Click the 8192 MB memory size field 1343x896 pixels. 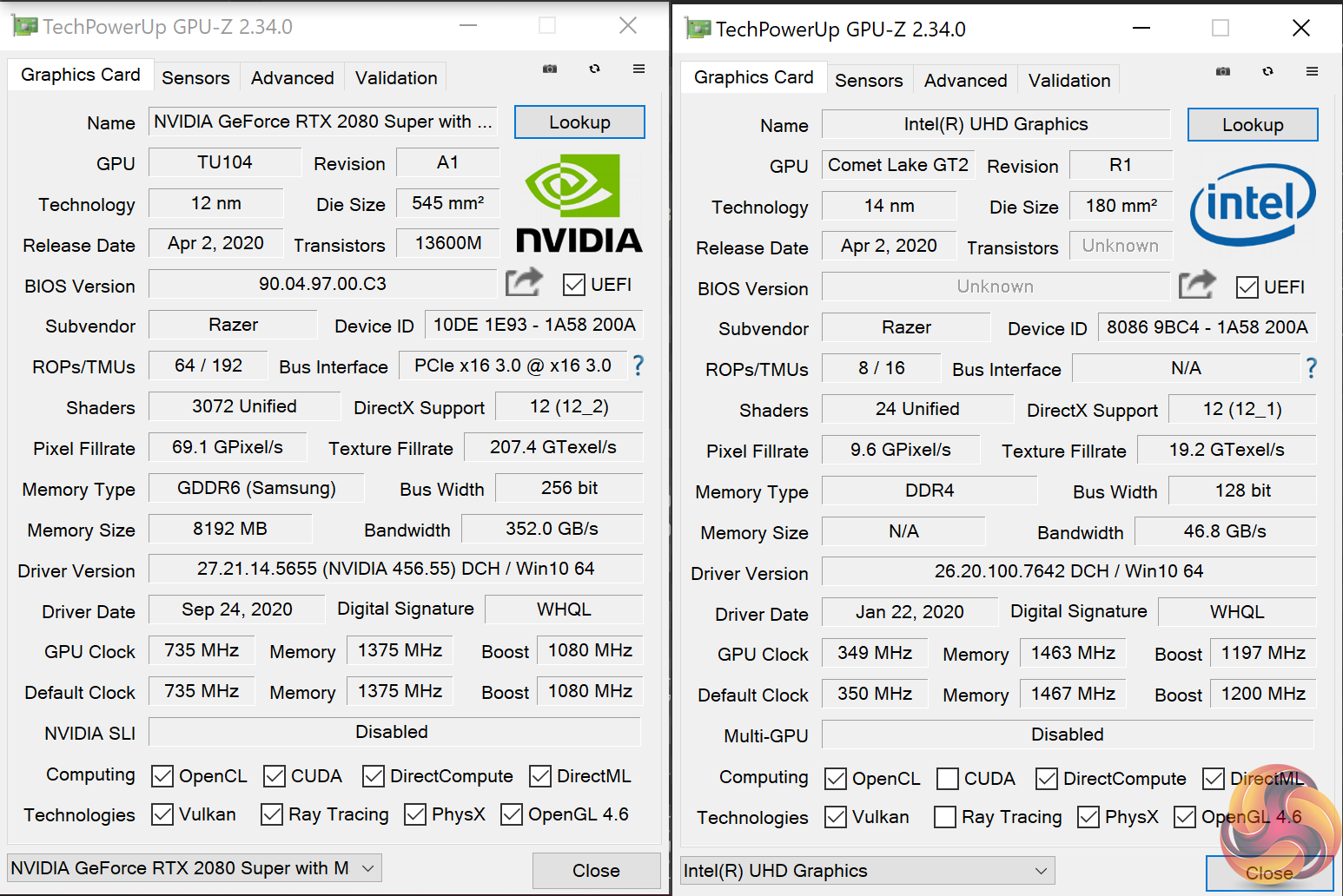click(229, 529)
